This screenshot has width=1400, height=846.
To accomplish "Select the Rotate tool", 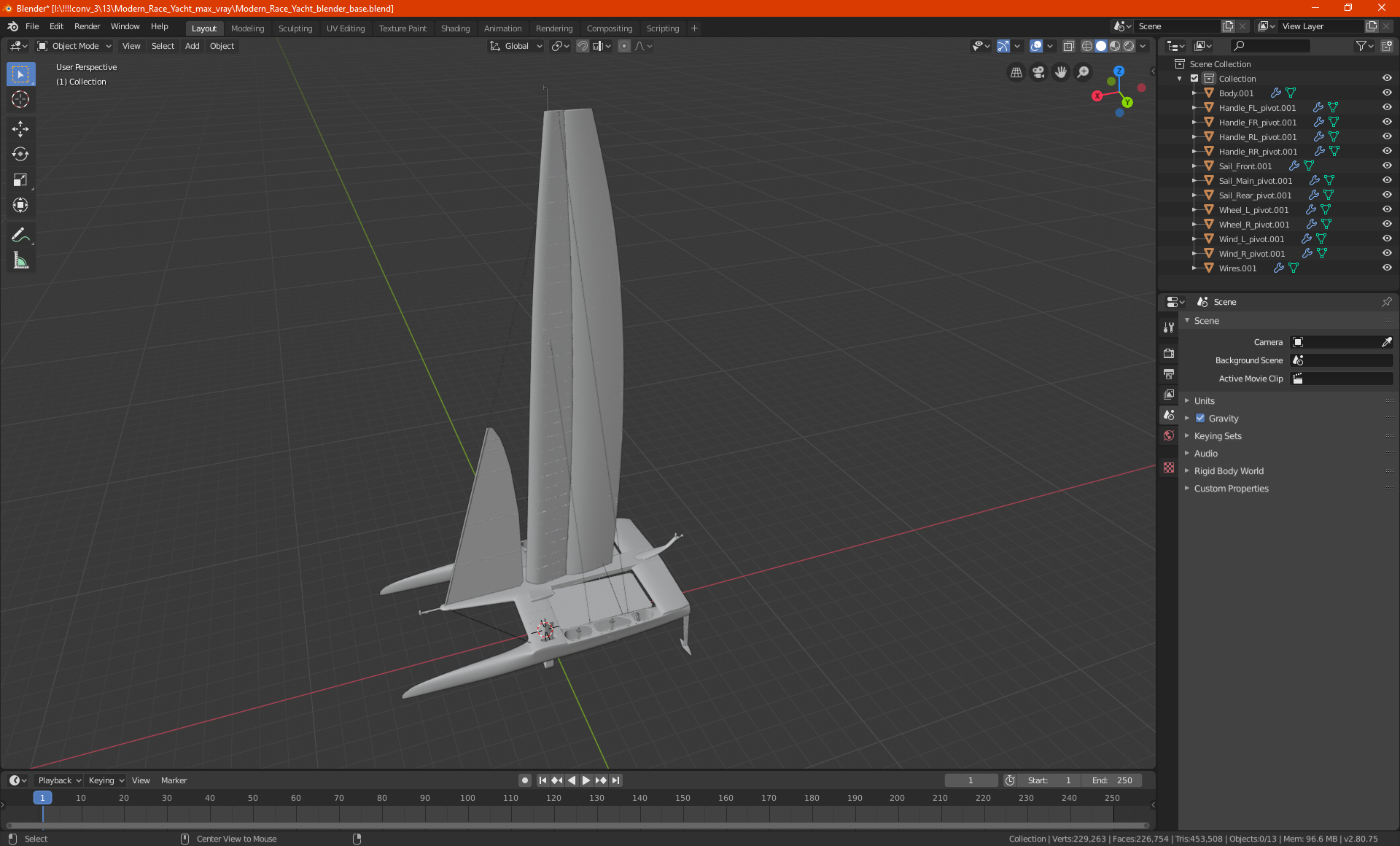I will click(x=20, y=154).
